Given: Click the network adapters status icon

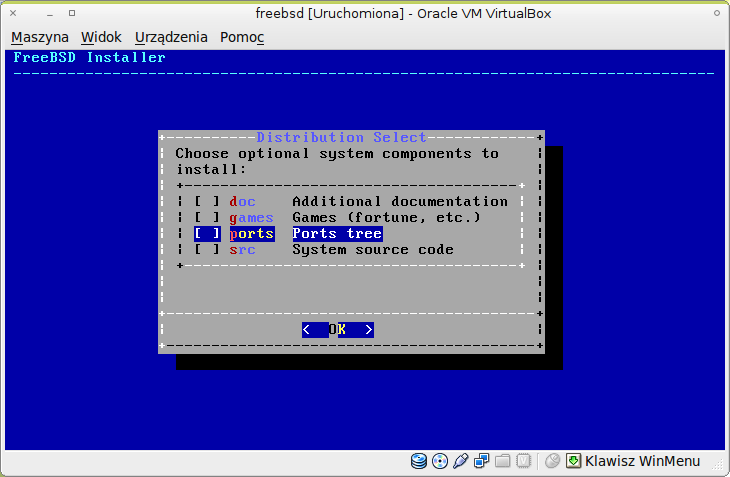Looking at the screenshot, I should 481,461.
